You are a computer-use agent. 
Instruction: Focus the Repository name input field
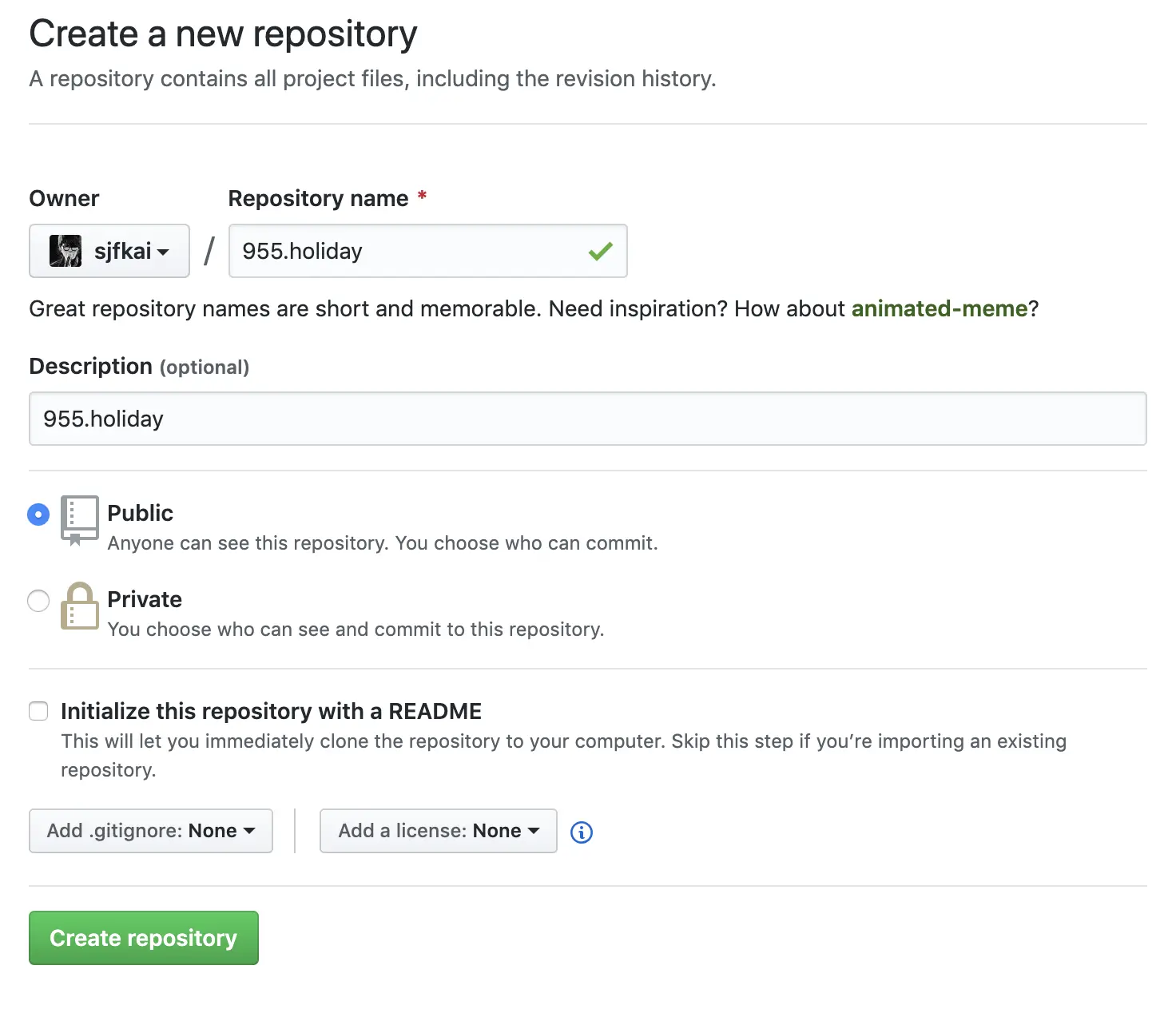pyautogui.click(x=407, y=251)
